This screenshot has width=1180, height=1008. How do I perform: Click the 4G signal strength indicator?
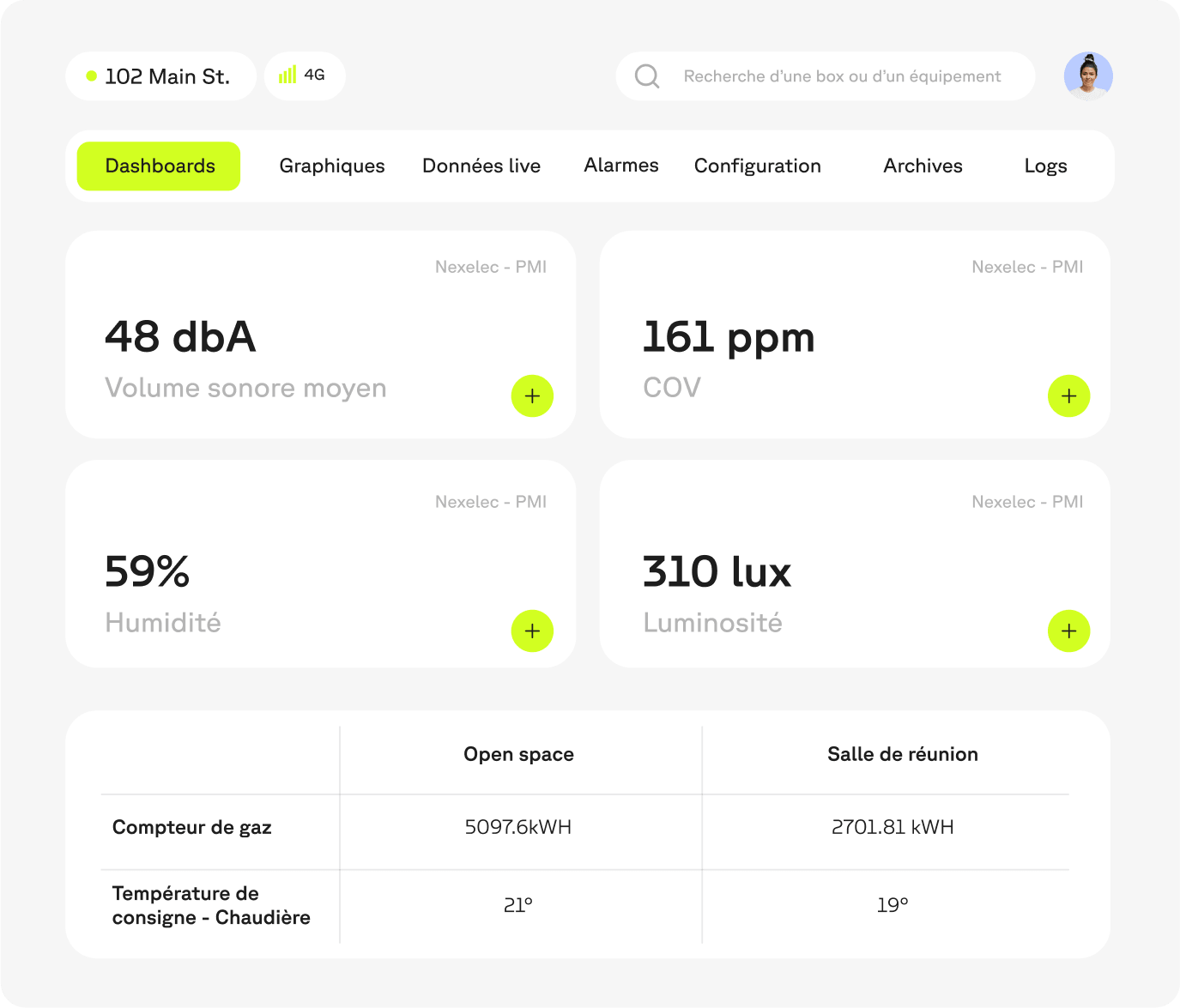[x=304, y=75]
